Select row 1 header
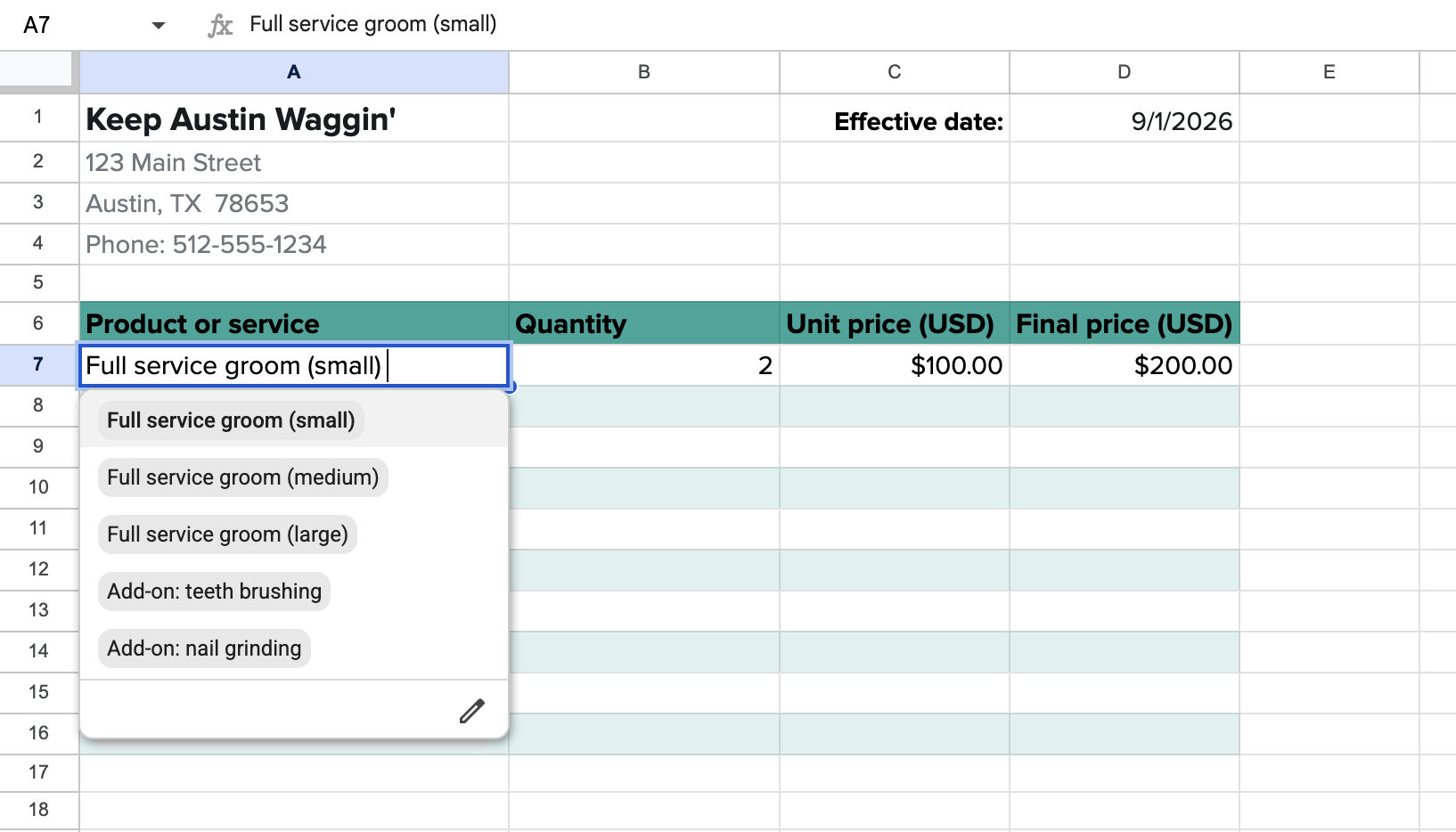Image resolution: width=1456 pixels, height=832 pixels. coord(38,117)
